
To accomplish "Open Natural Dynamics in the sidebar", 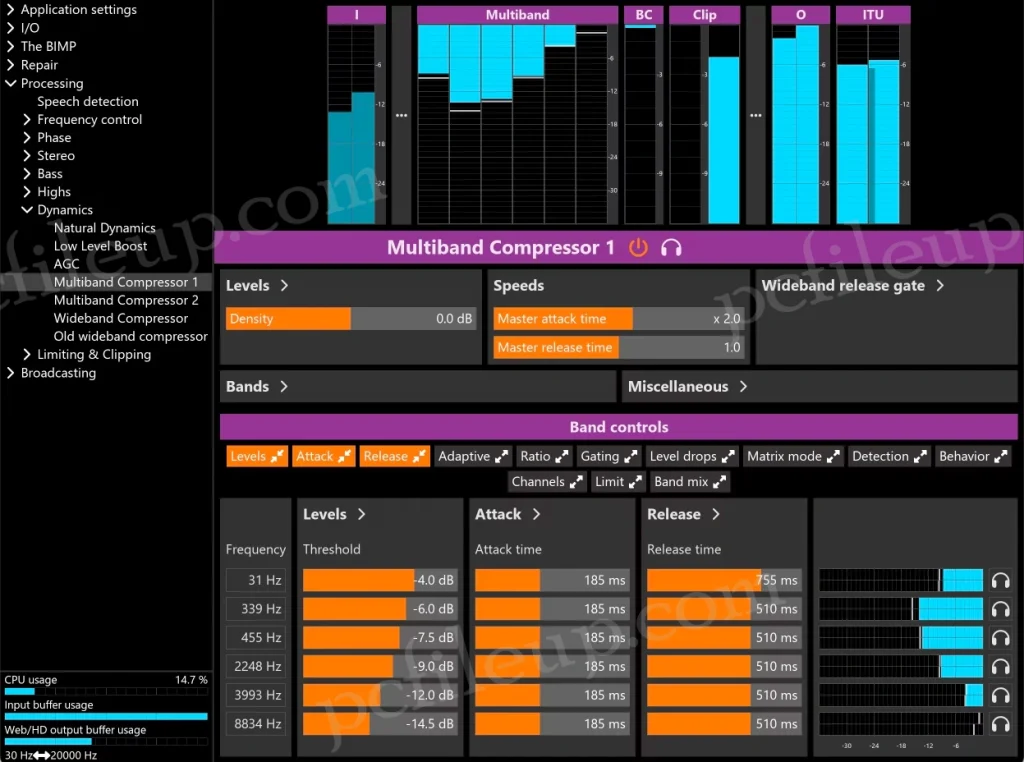I will [104, 228].
